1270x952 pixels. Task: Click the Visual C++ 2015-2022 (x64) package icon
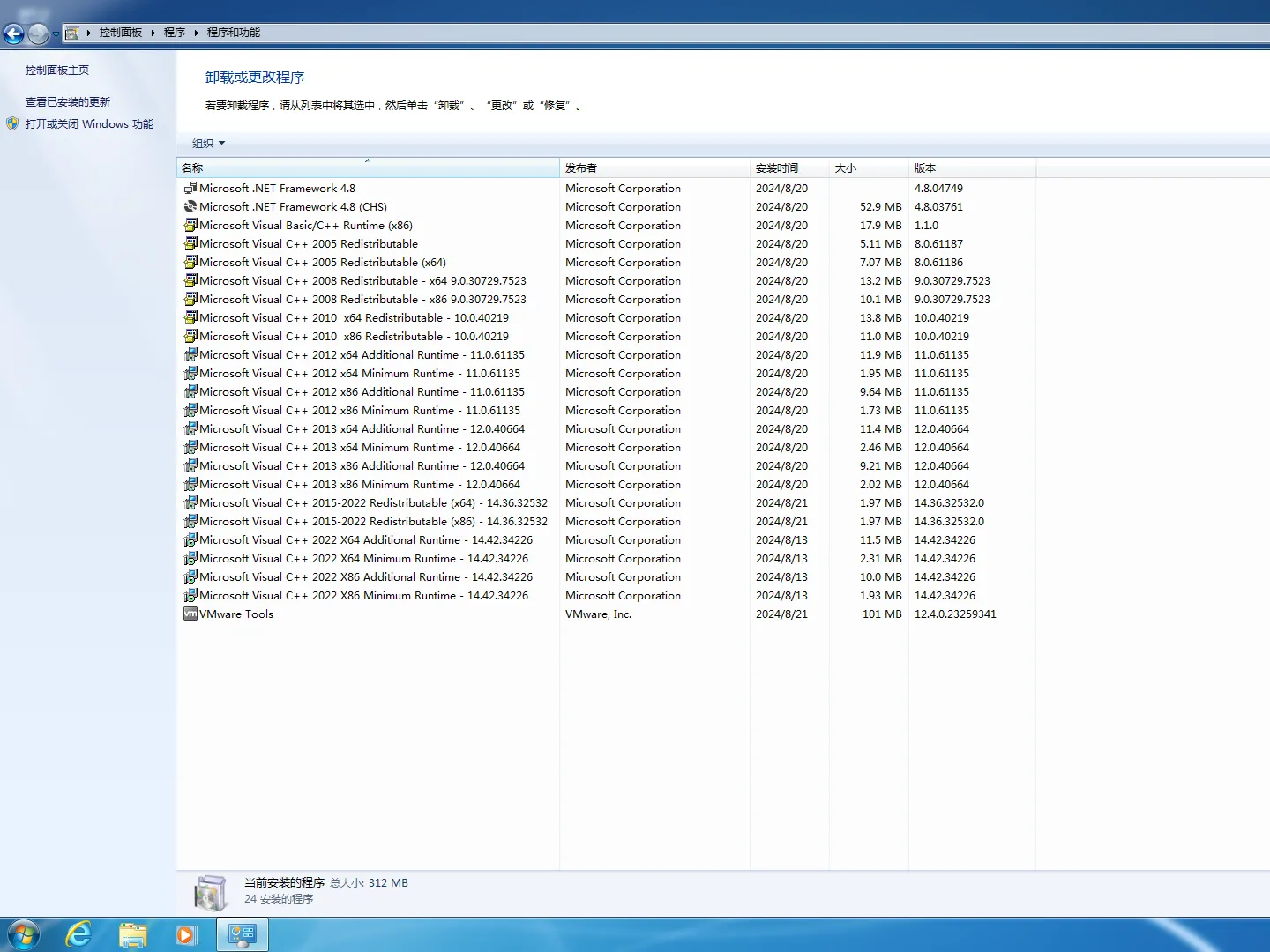point(190,502)
